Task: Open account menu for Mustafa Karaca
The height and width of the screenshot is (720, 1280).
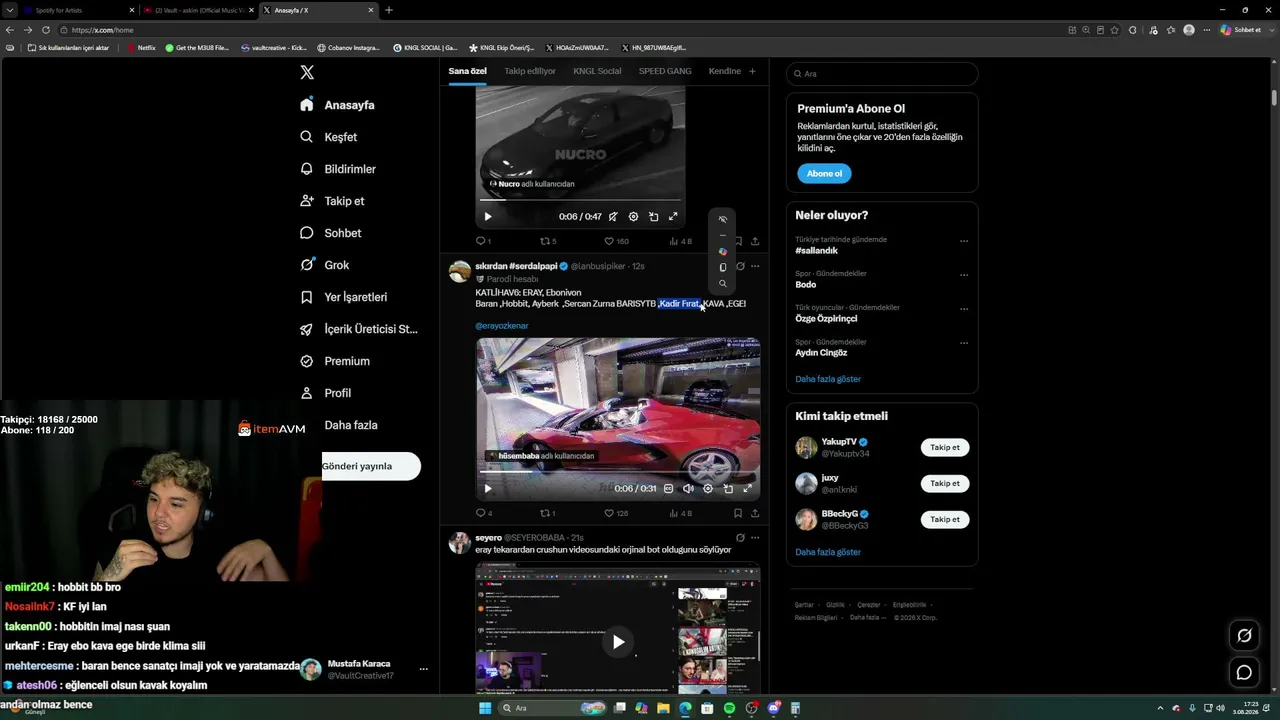Action: (423, 669)
